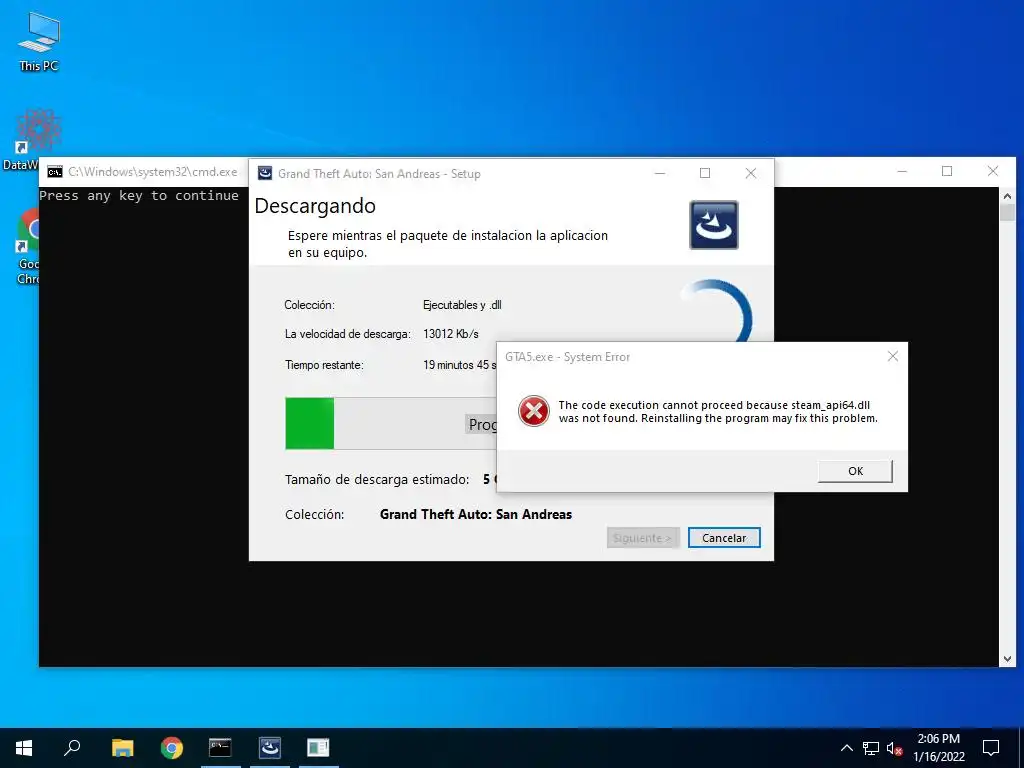The height and width of the screenshot is (768, 1024).
Task: Open taskbar search magnifier
Action: (x=72, y=748)
